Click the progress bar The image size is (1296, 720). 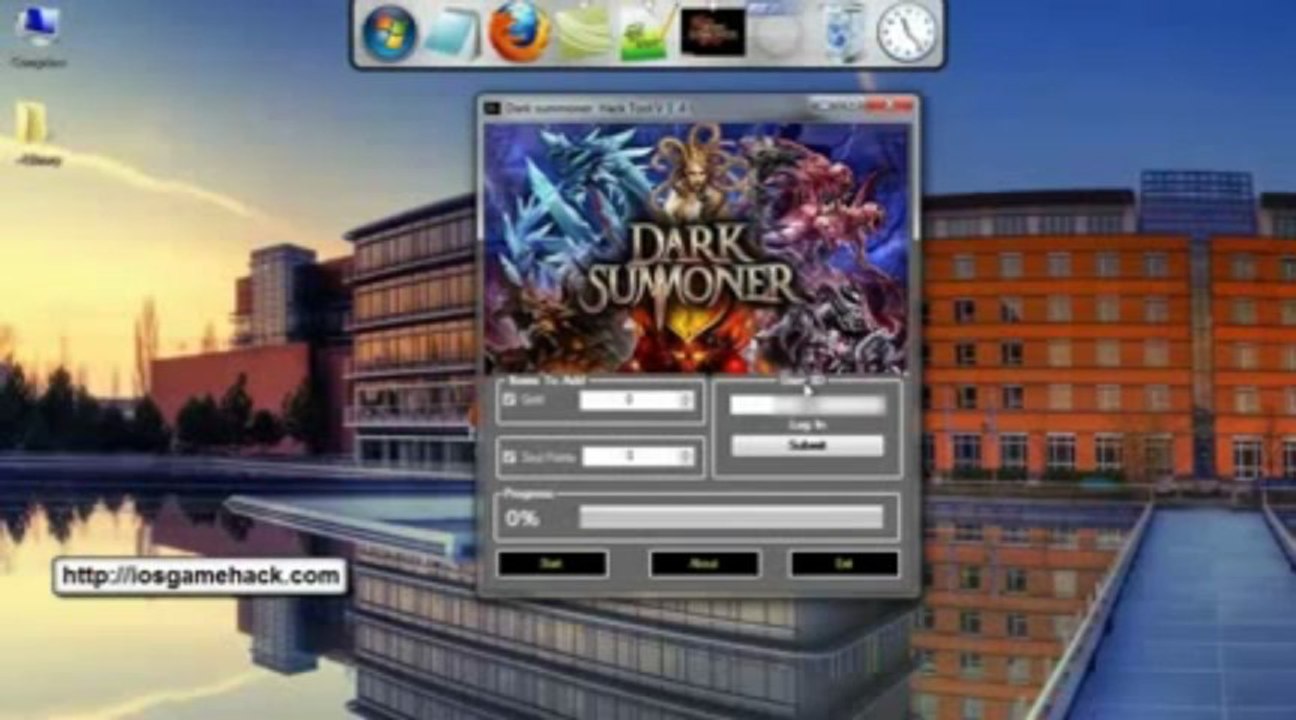pyautogui.click(x=731, y=517)
